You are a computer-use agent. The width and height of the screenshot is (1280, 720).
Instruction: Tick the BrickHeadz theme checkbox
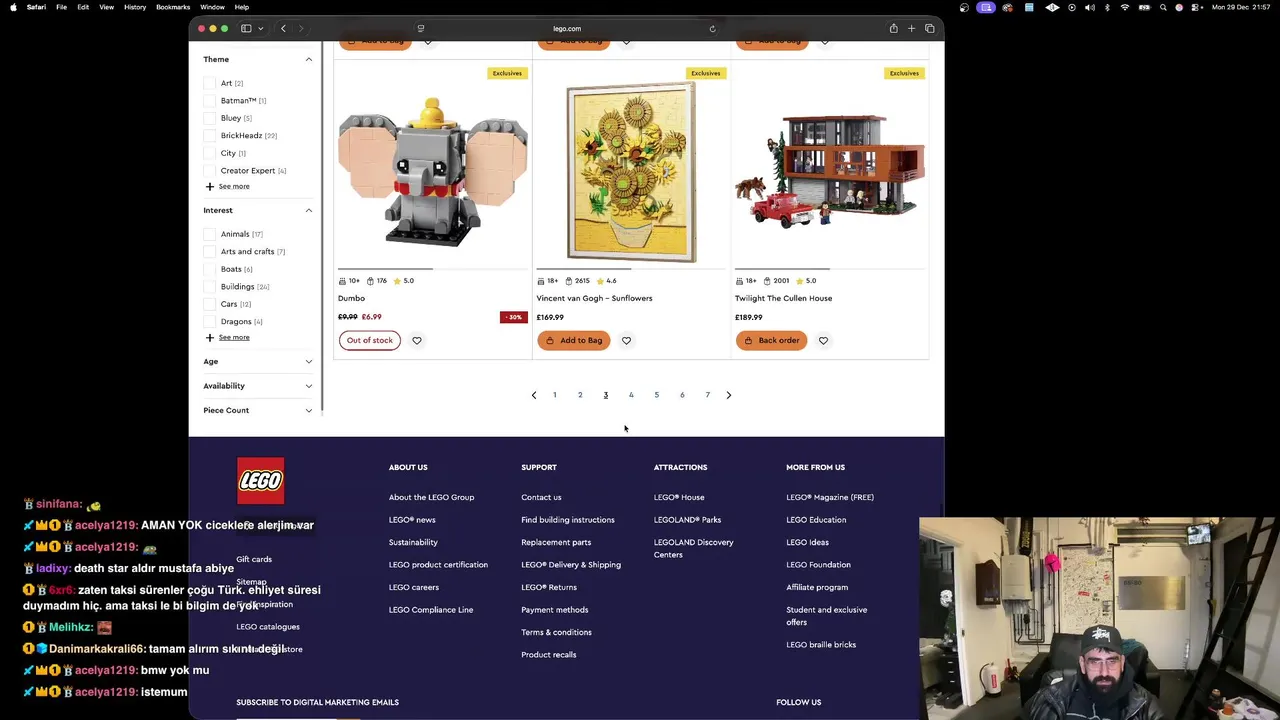(x=210, y=135)
